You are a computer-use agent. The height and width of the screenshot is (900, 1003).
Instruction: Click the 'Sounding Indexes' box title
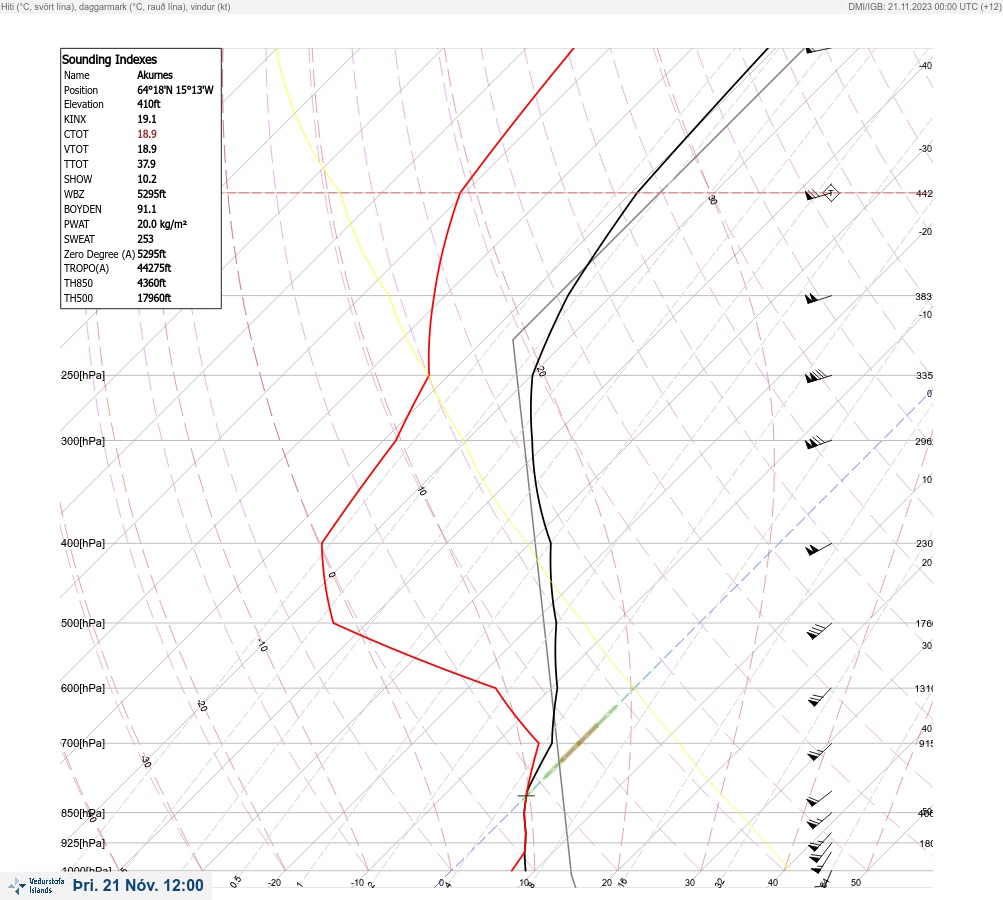click(109, 59)
